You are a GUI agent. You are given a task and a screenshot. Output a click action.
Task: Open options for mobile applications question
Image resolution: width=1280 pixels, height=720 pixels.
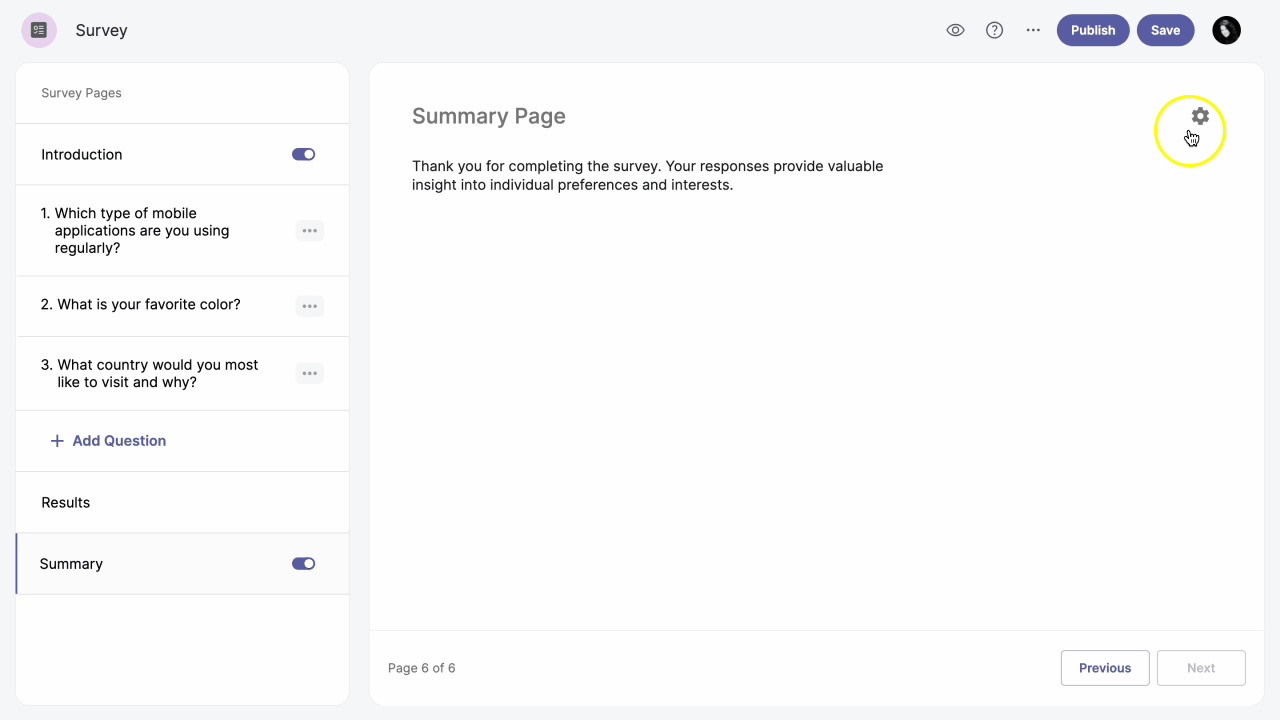pos(309,231)
